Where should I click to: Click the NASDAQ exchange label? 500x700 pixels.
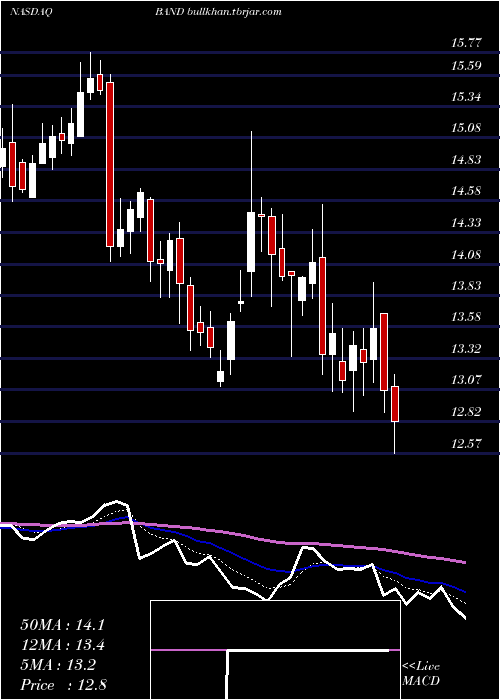[31, 12]
